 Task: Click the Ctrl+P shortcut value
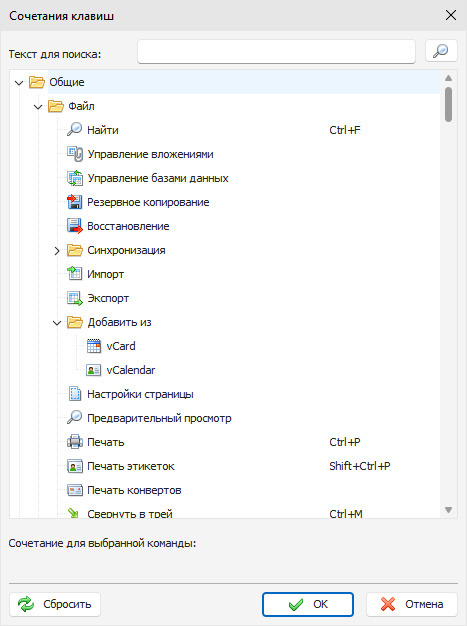pos(345,442)
